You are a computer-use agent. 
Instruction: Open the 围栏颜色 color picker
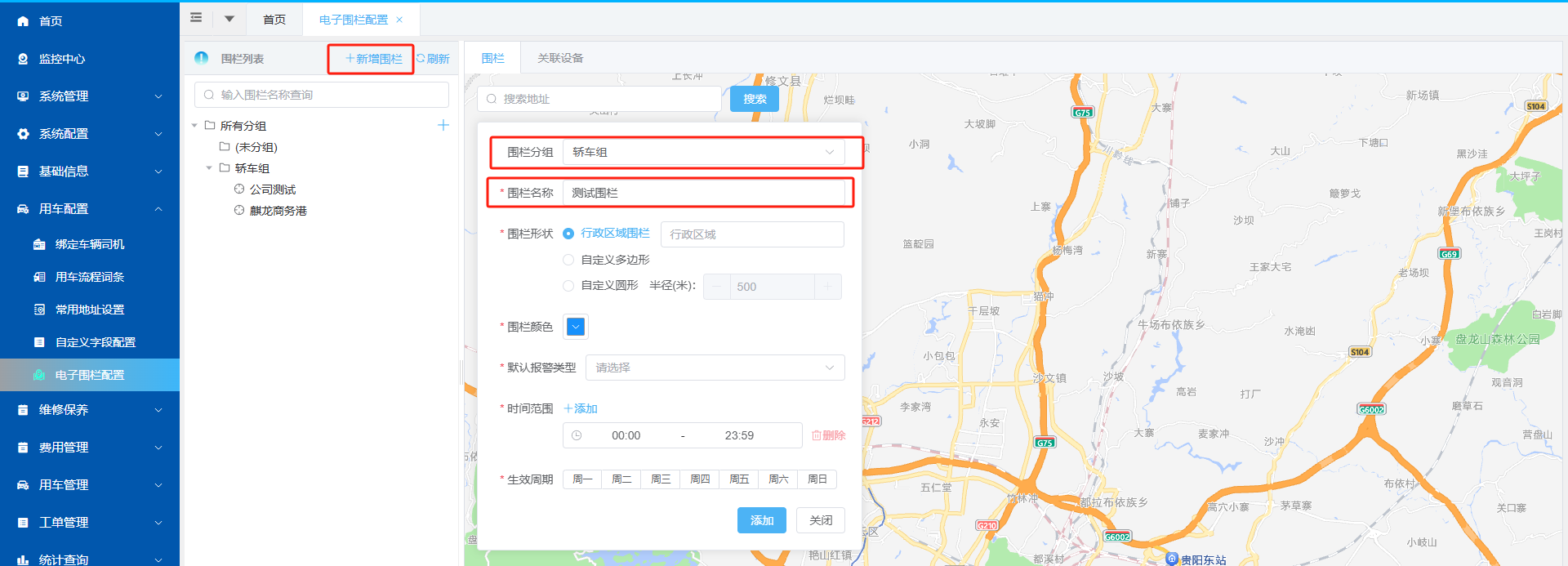coord(576,327)
